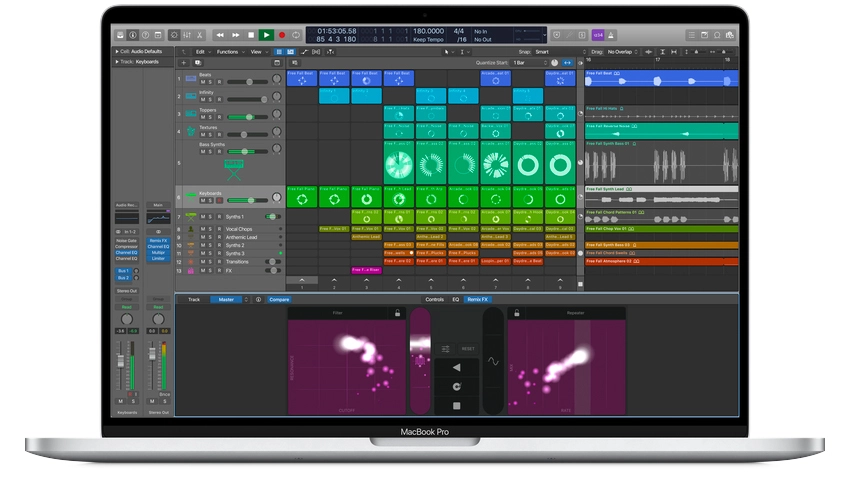Toggle the metronome click

[611, 35]
